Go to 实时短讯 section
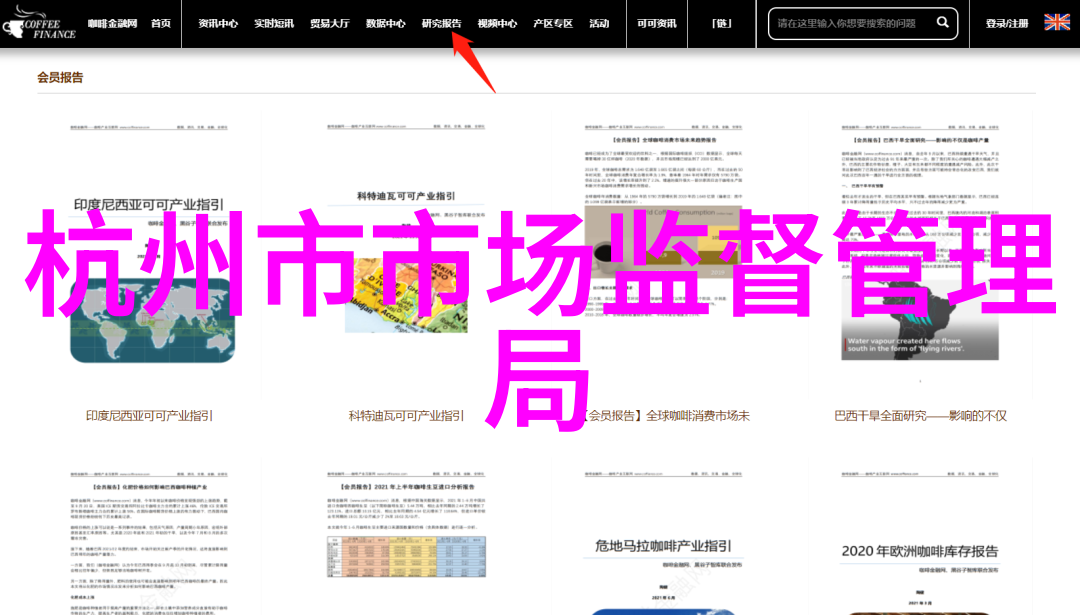Screen dimensions: 1080x615 pos(273,24)
